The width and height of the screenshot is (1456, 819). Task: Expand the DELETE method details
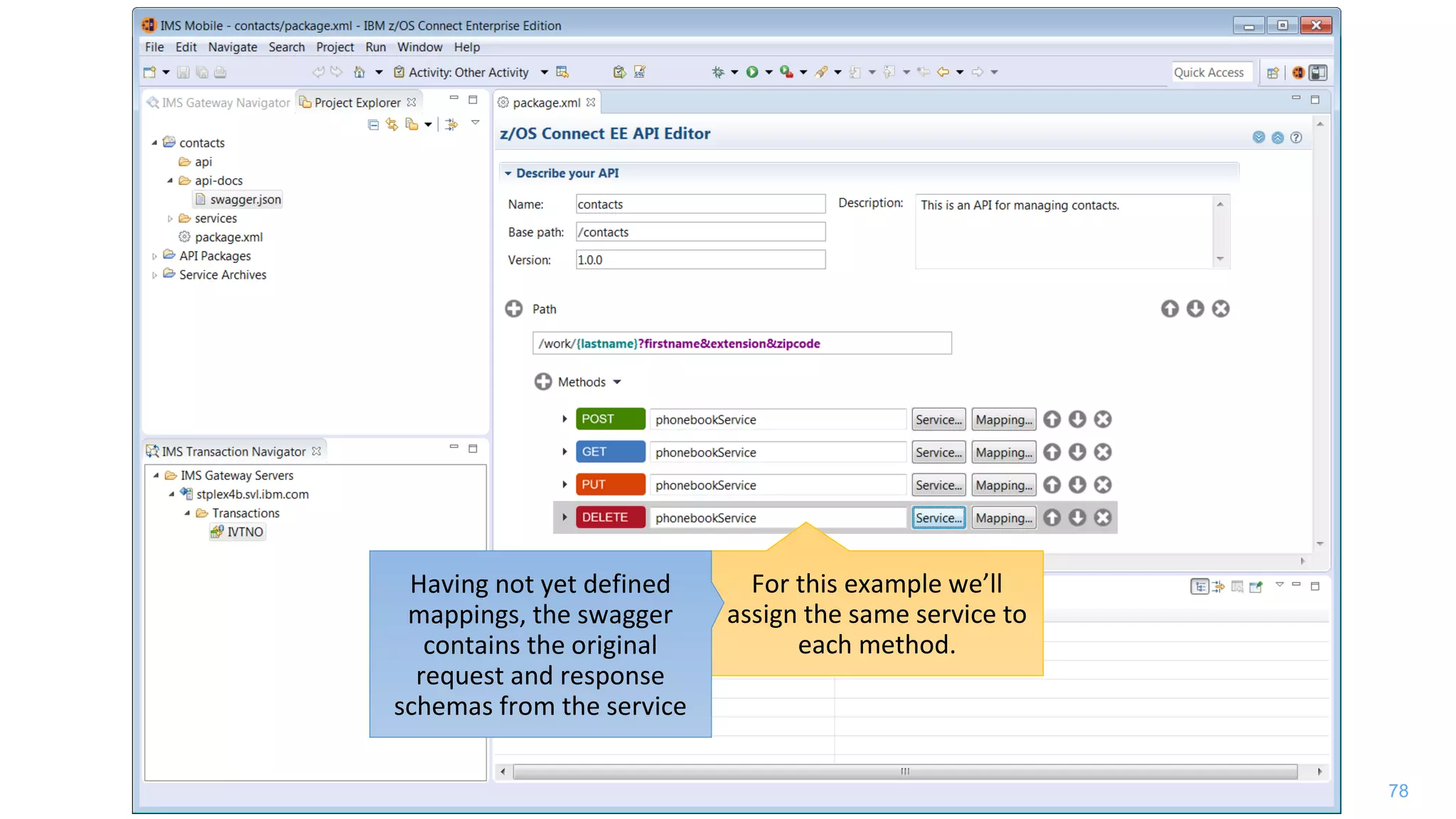564,517
